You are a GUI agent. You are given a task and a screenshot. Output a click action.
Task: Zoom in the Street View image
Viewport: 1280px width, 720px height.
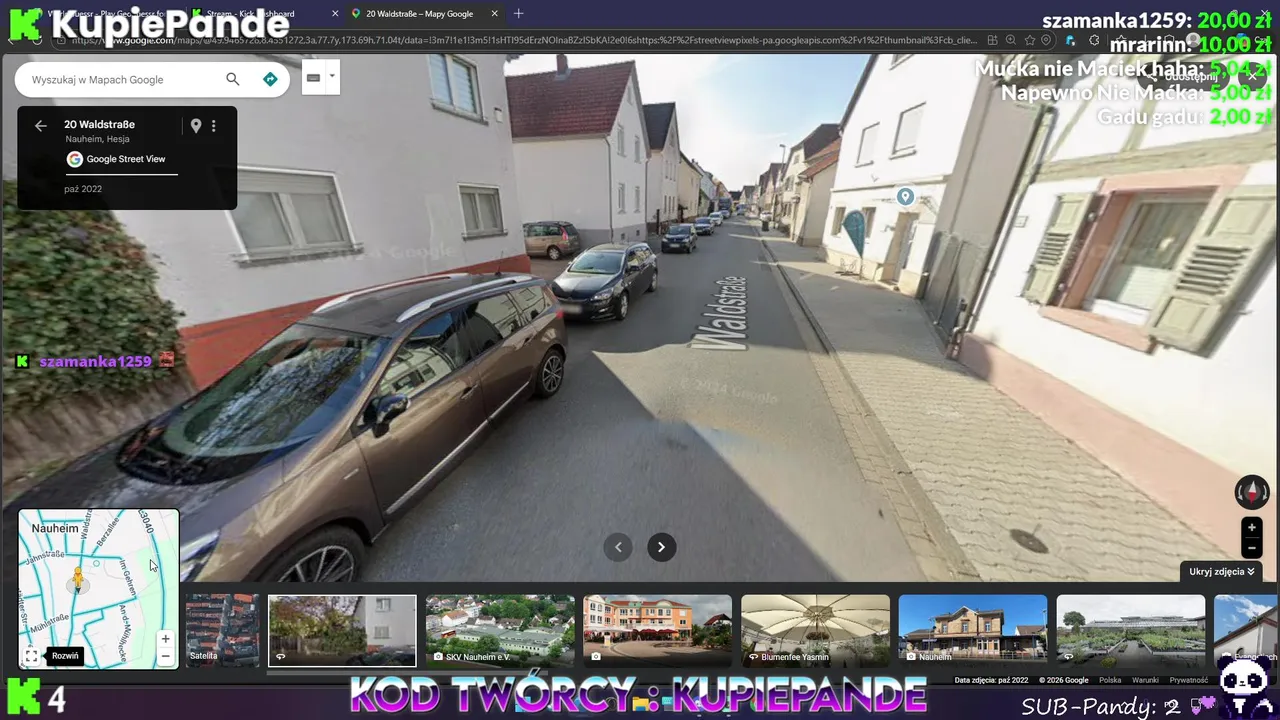tap(1251, 527)
